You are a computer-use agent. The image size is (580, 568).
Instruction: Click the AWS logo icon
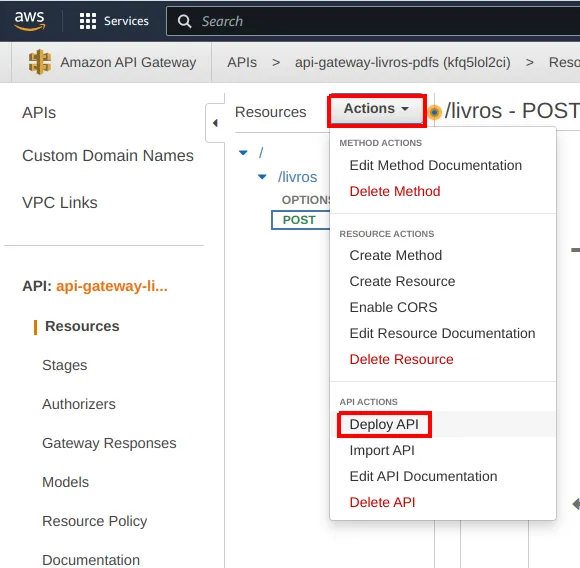point(30,21)
